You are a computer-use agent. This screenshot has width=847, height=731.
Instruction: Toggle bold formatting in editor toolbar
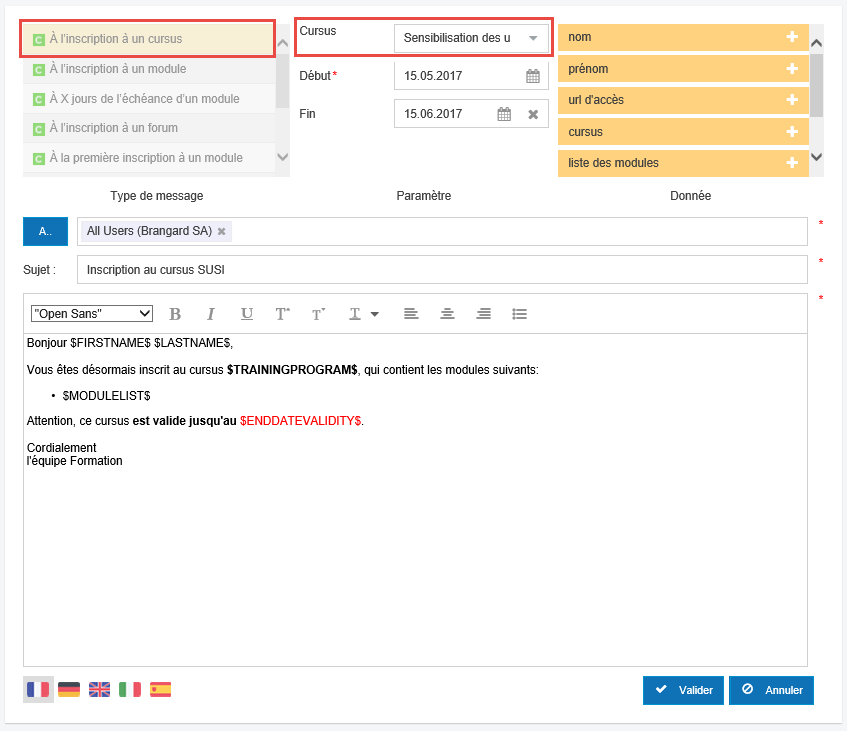click(x=175, y=314)
